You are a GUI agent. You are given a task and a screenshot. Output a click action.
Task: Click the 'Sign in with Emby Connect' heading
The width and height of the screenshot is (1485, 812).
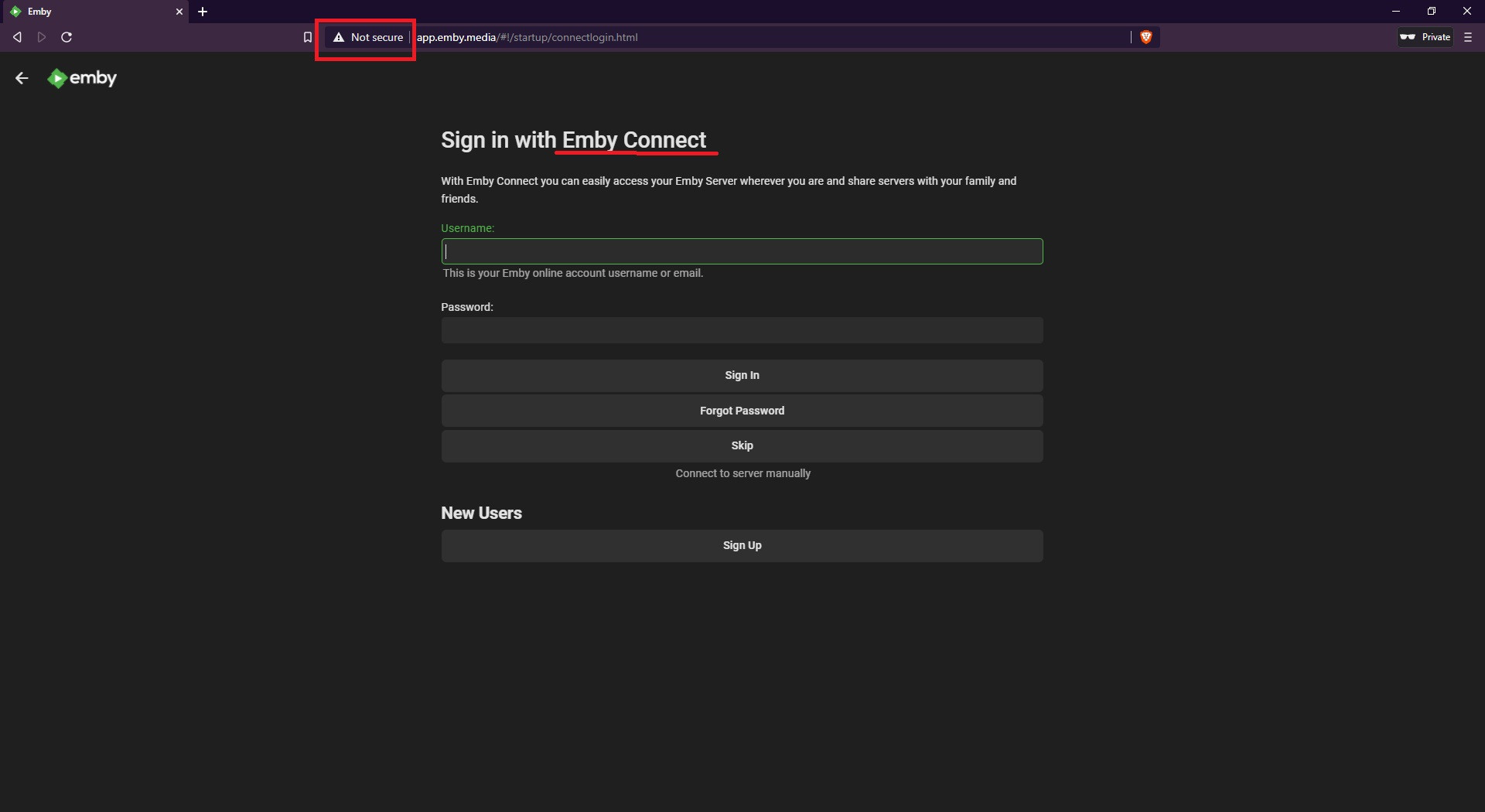tap(573, 140)
